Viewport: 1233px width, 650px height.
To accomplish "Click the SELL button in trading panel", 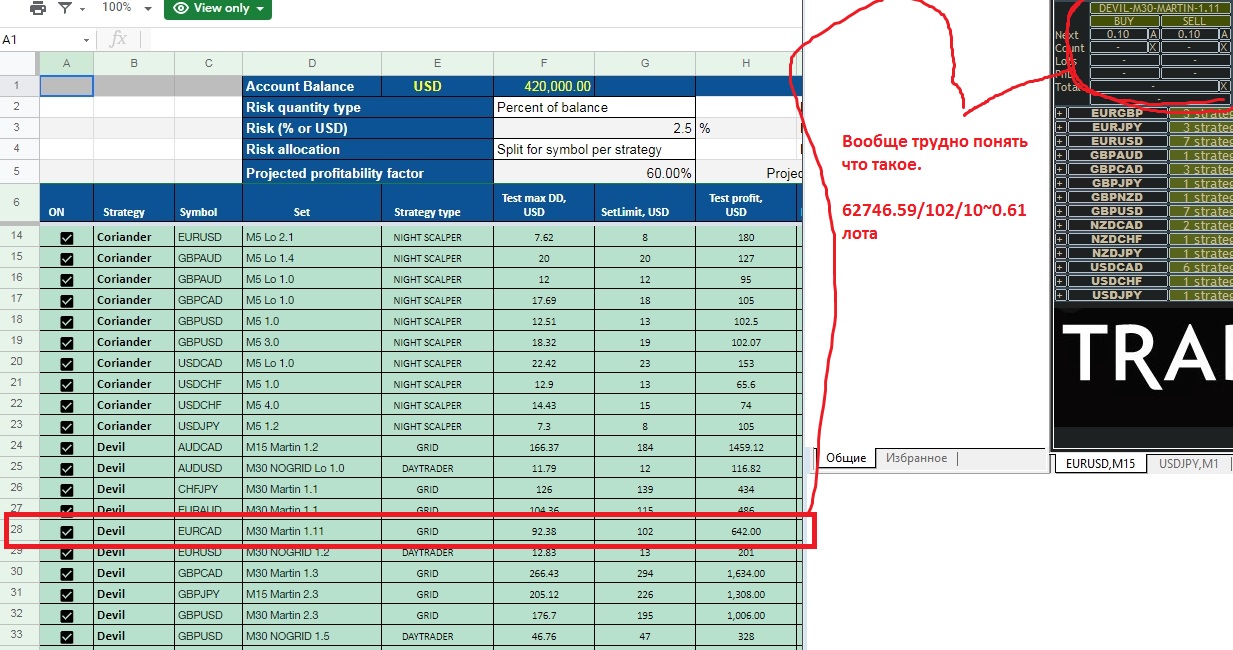I will (x=1195, y=21).
